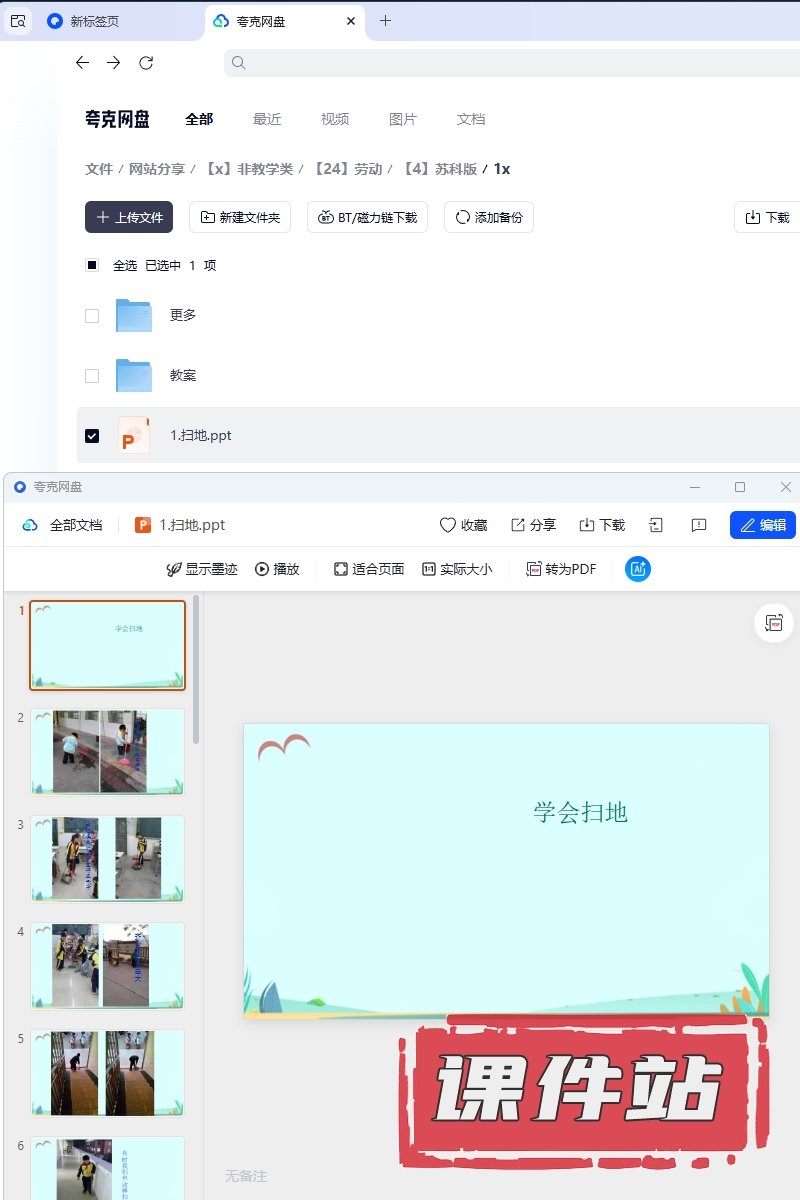800x1200 pixels.
Task: Click the browser refresh icon
Action: (146, 63)
